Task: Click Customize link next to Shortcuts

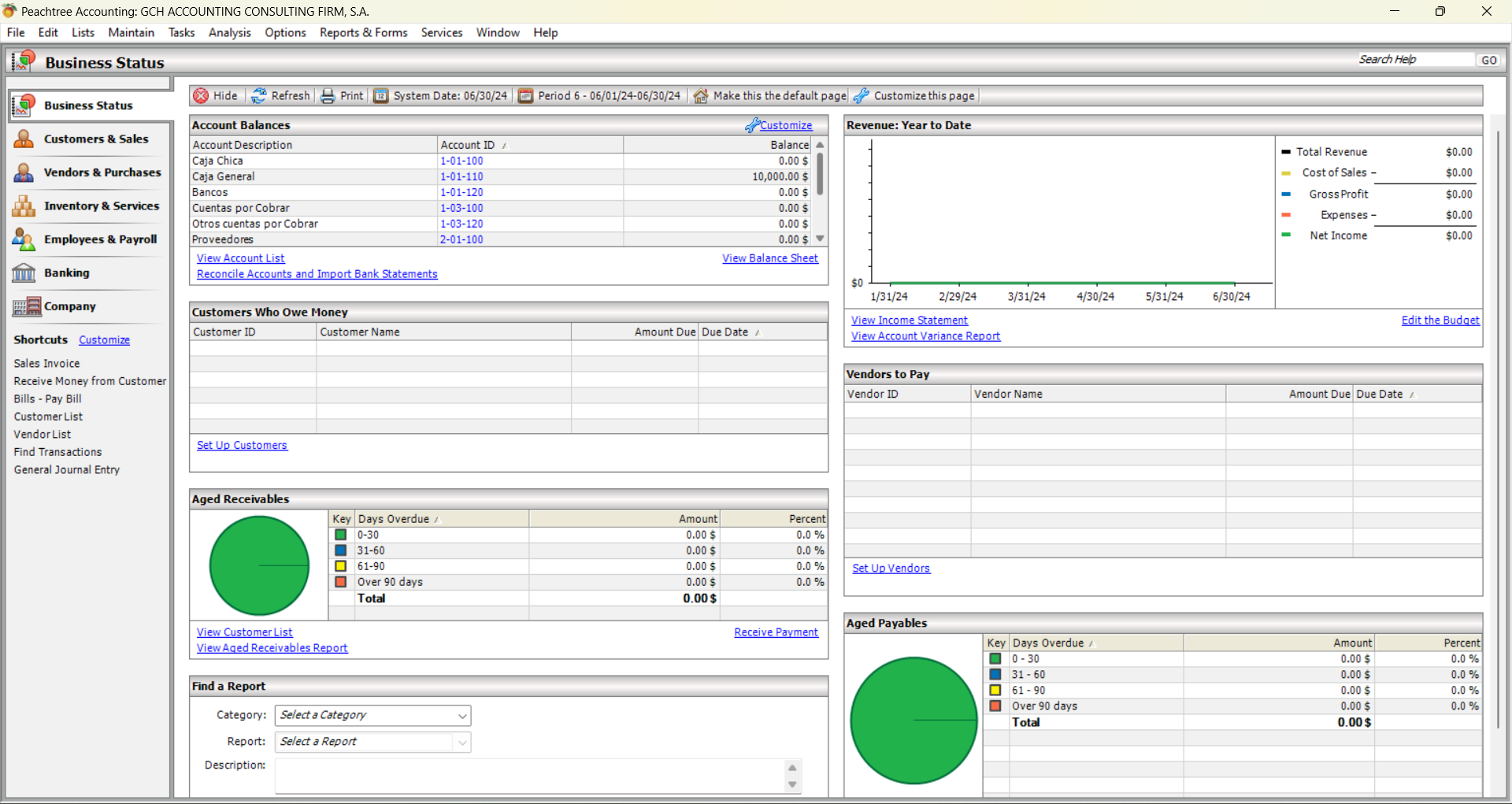Action: click(104, 340)
